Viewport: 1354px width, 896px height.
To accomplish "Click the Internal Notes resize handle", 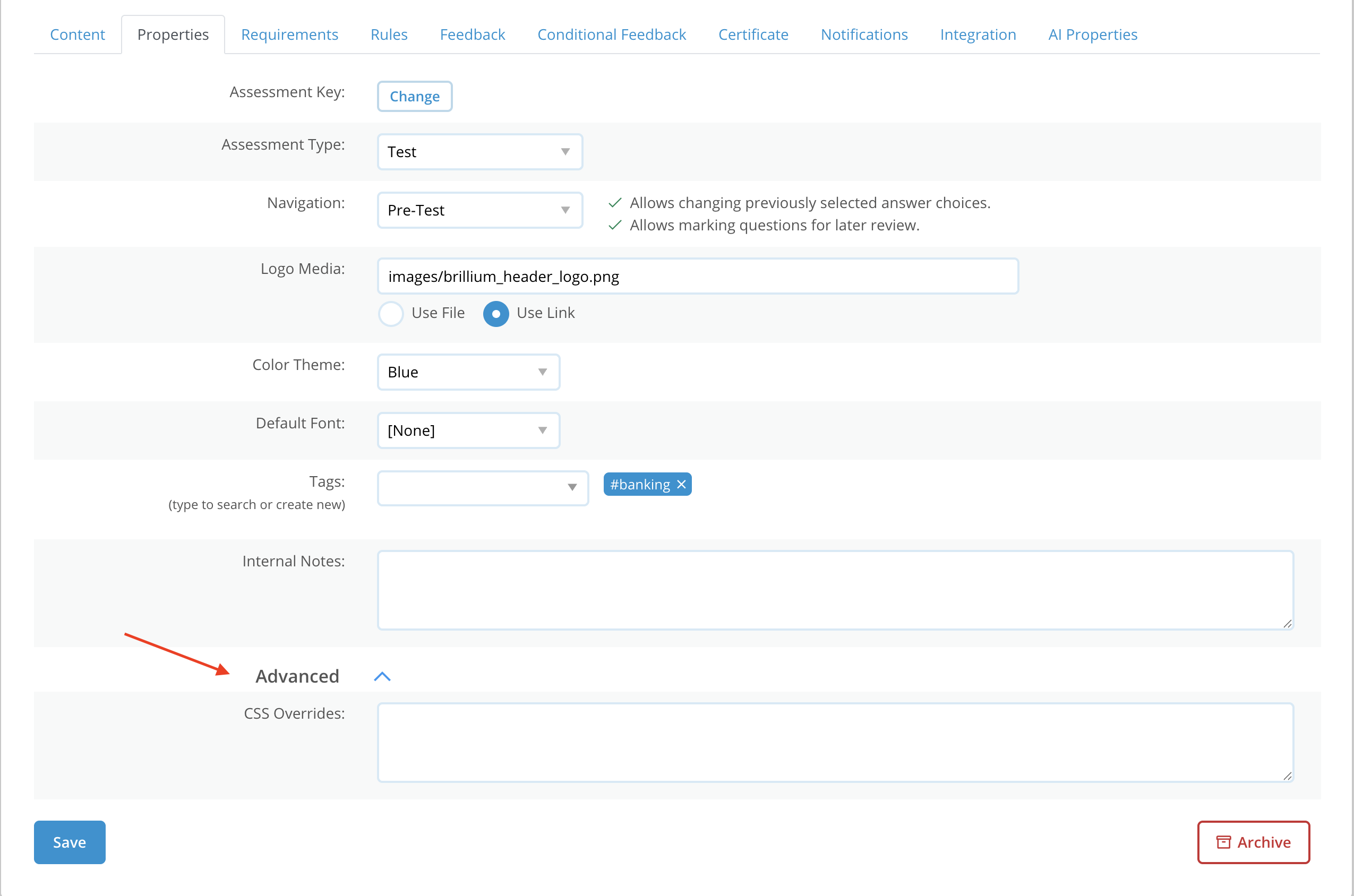I will tap(1287, 623).
